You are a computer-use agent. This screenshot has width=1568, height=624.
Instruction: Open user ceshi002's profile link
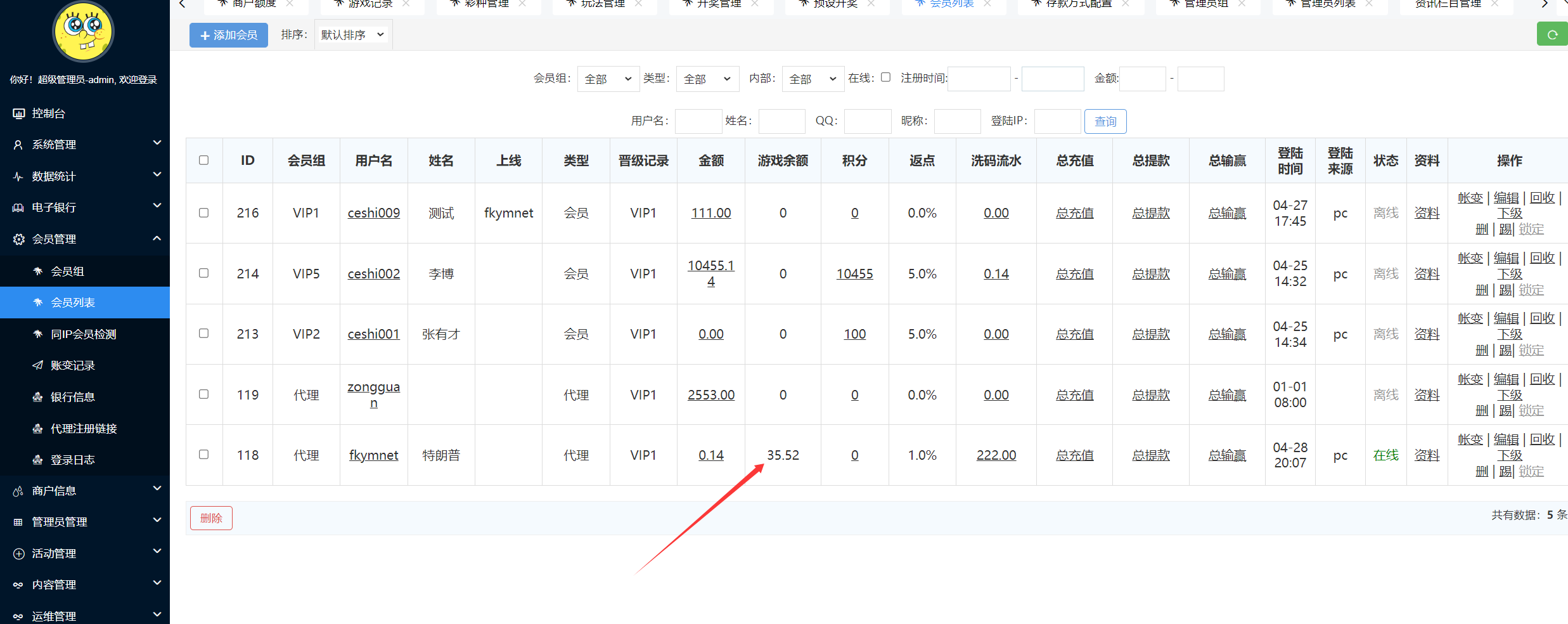pos(373,273)
